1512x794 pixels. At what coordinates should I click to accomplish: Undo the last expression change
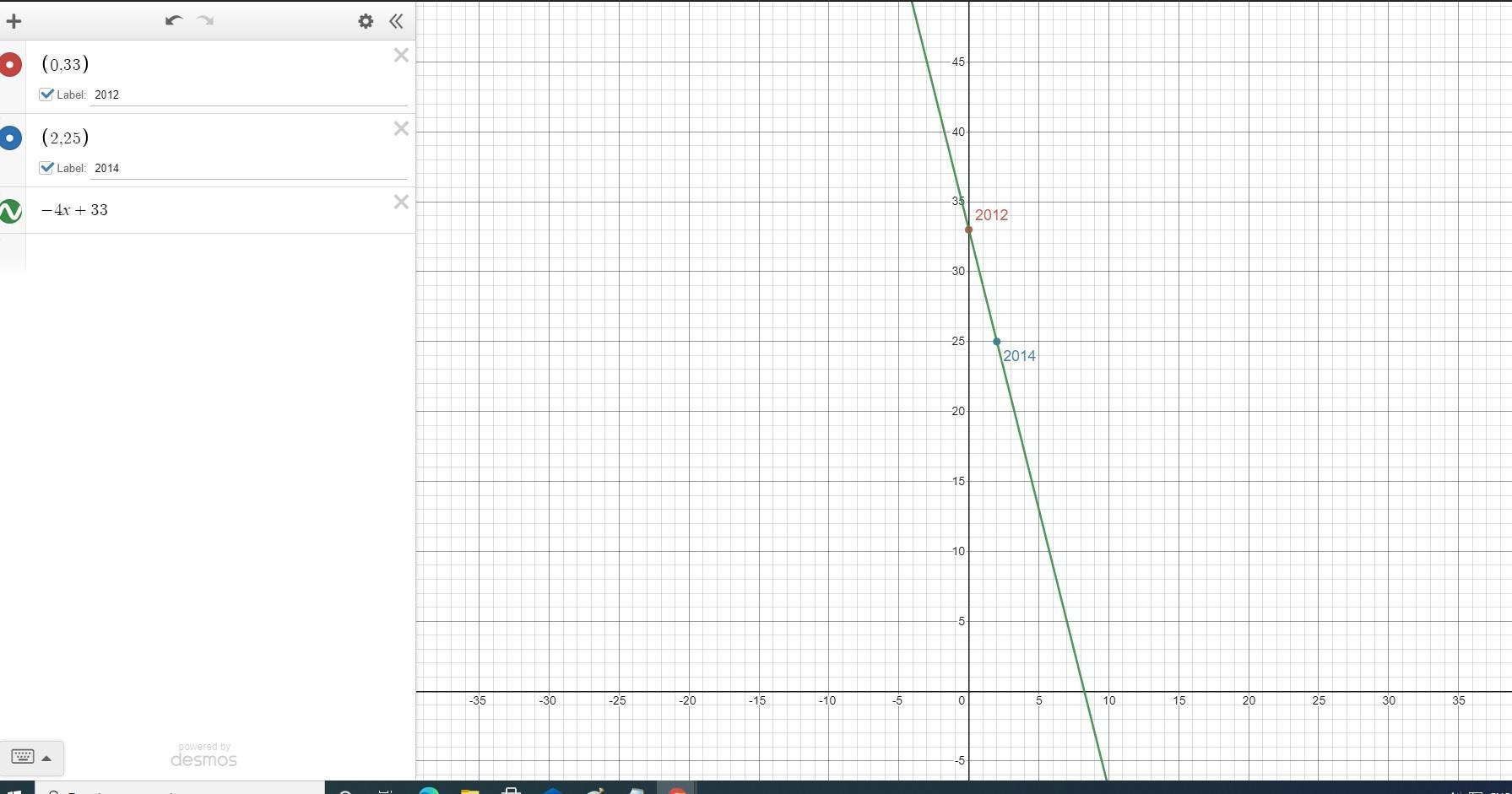[174, 20]
